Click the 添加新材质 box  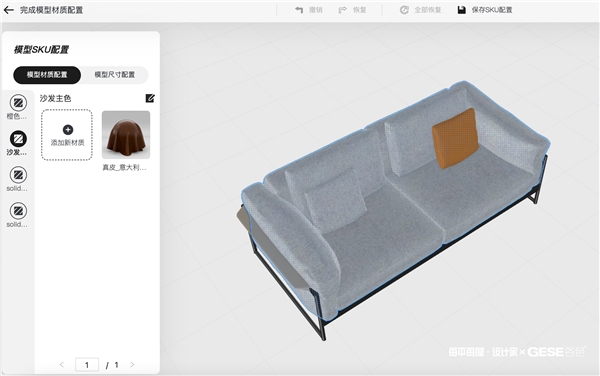coord(67,135)
